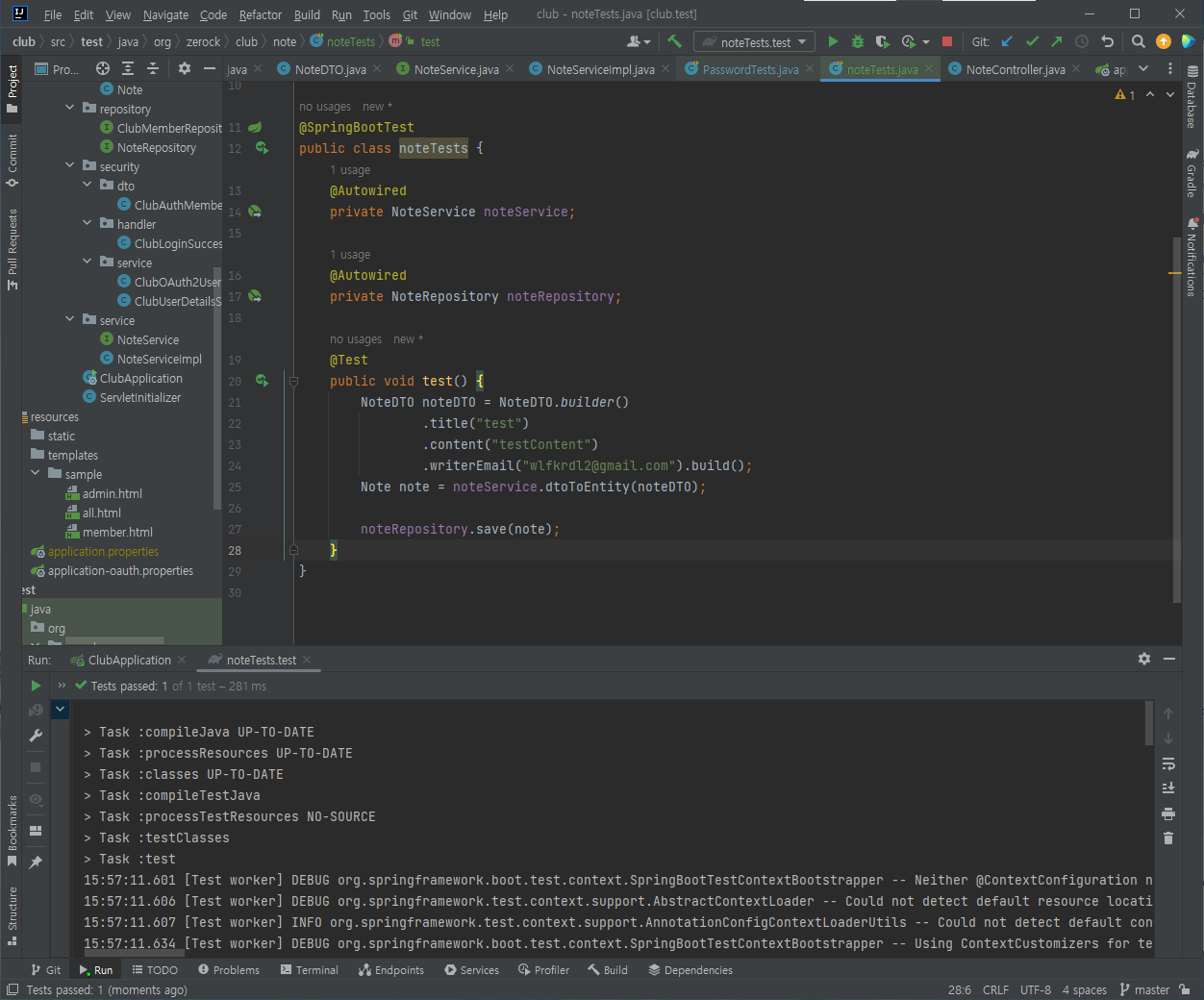Select opened file crosshair icon in Project panel
This screenshot has height=1000, width=1204.
coord(103,68)
